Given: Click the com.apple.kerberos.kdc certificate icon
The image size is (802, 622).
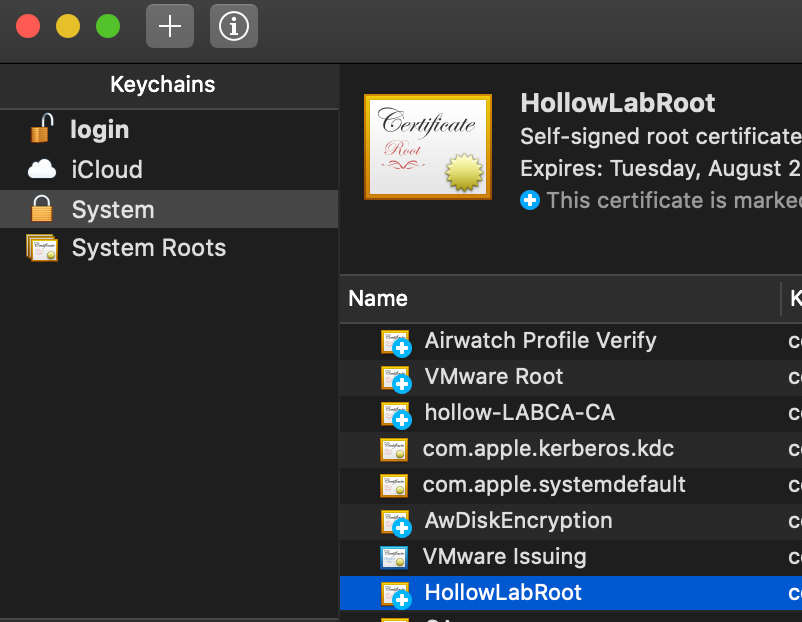Looking at the screenshot, I should tap(394, 449).
